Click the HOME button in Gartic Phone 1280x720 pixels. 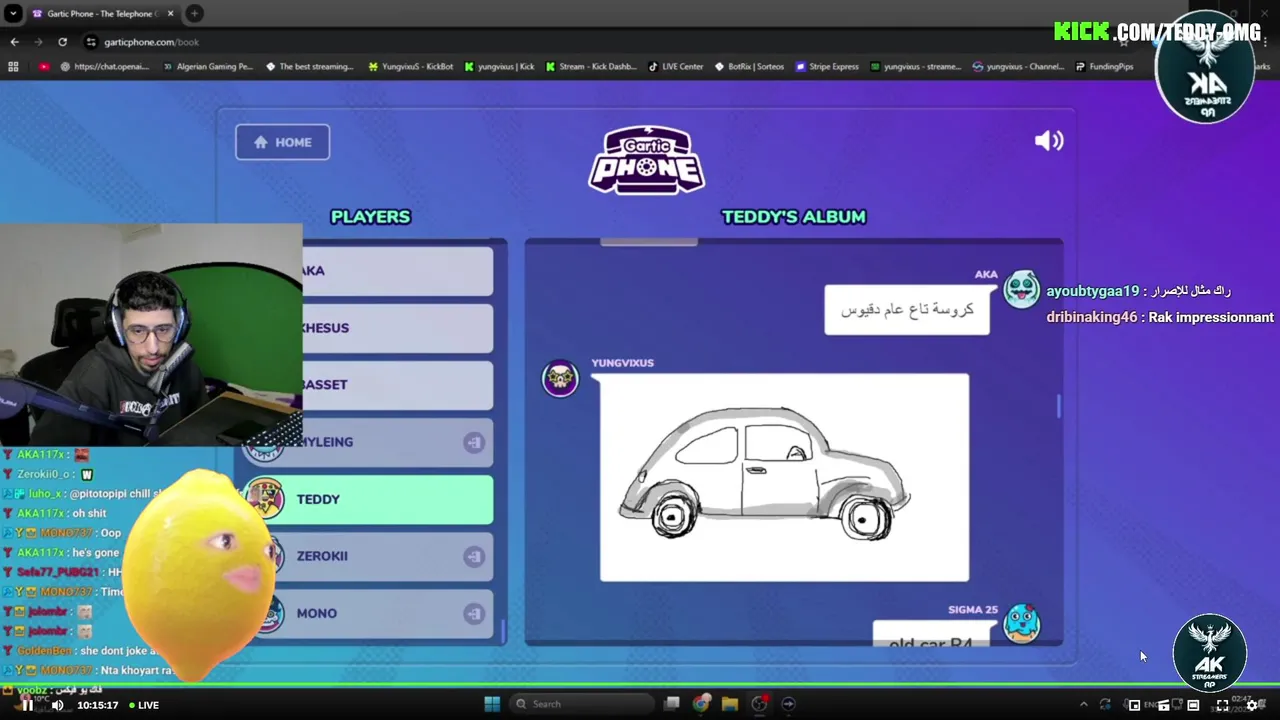pyautogui.click(x=282, y=142)
